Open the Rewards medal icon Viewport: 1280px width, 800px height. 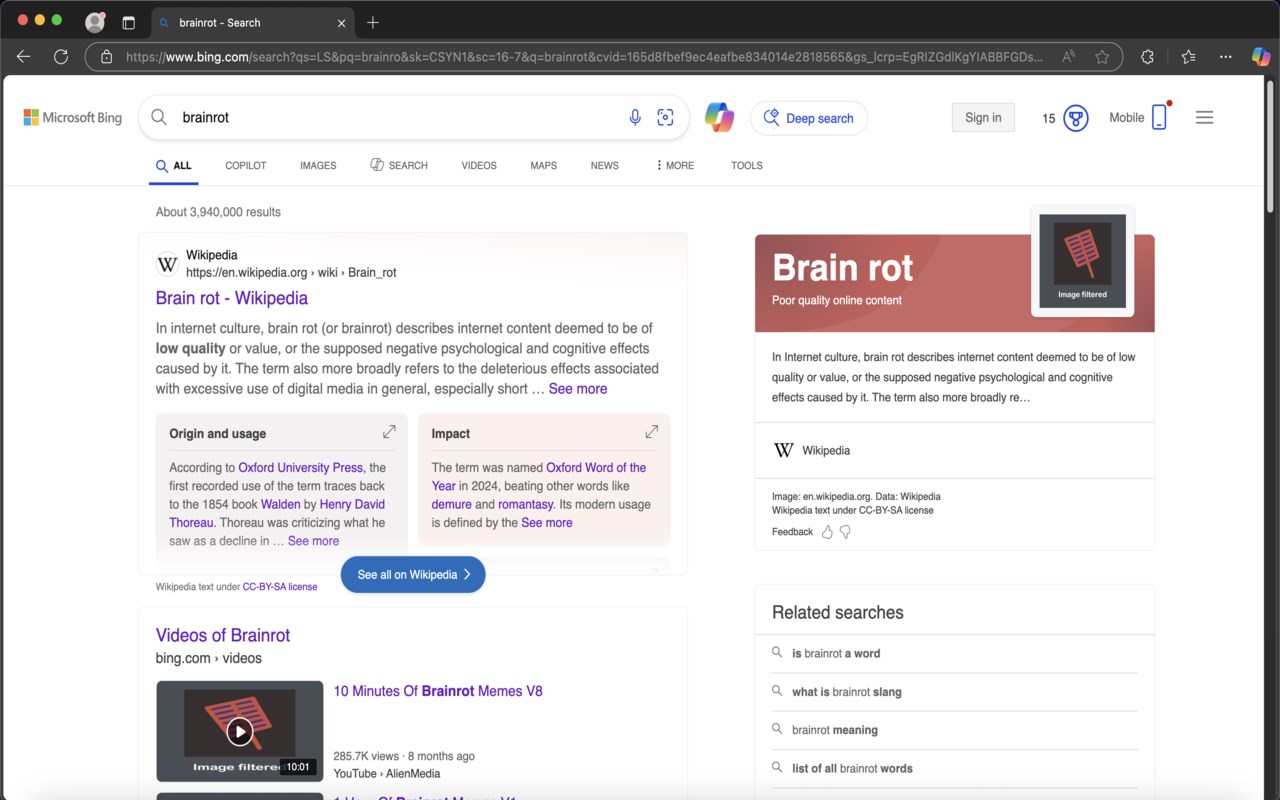coord(1075,118)
